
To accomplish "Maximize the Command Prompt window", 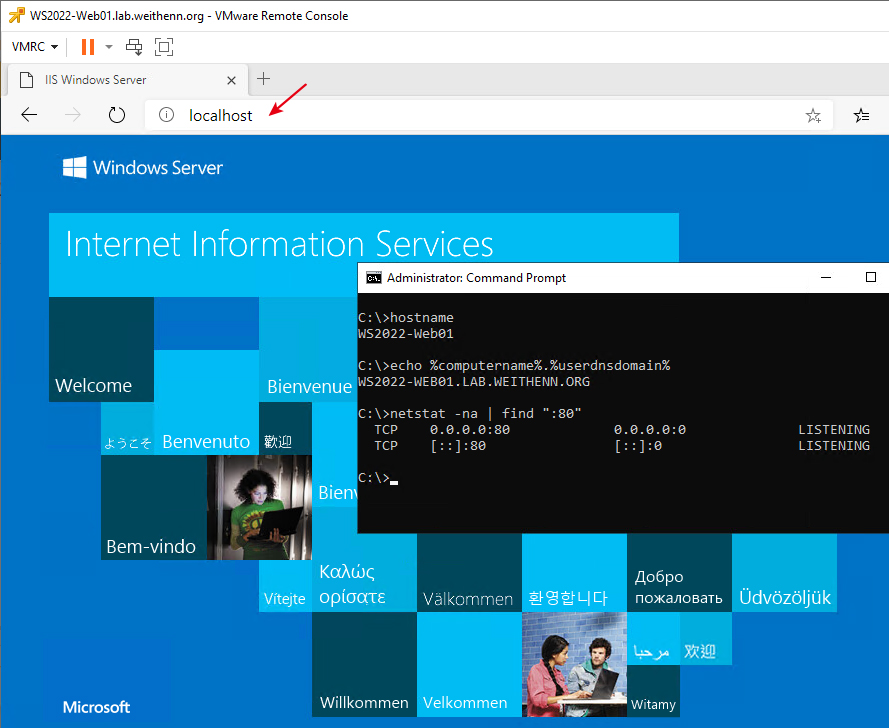I will pyautogui.click(x=871, y=277).
